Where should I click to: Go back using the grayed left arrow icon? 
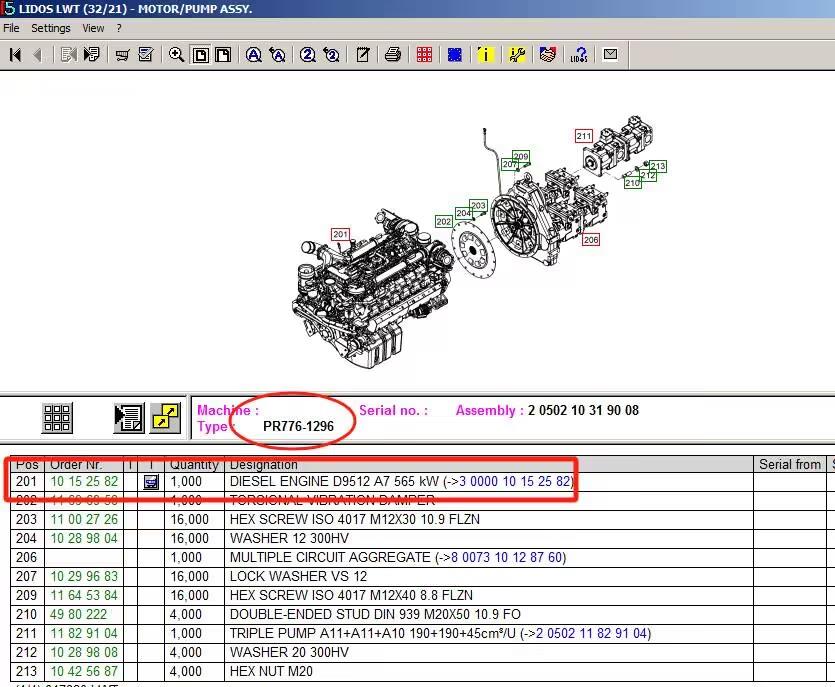[37, 54]
